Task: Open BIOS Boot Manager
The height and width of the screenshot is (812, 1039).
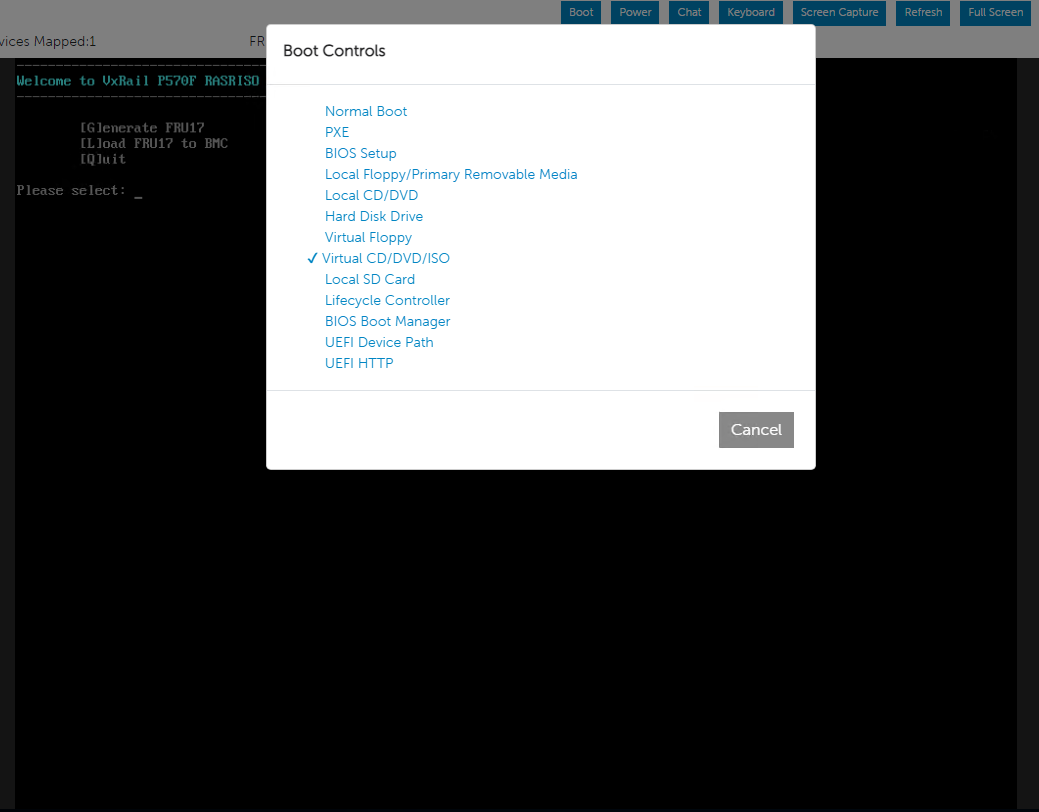Action: pyautogui.click(x=387, y=321)
